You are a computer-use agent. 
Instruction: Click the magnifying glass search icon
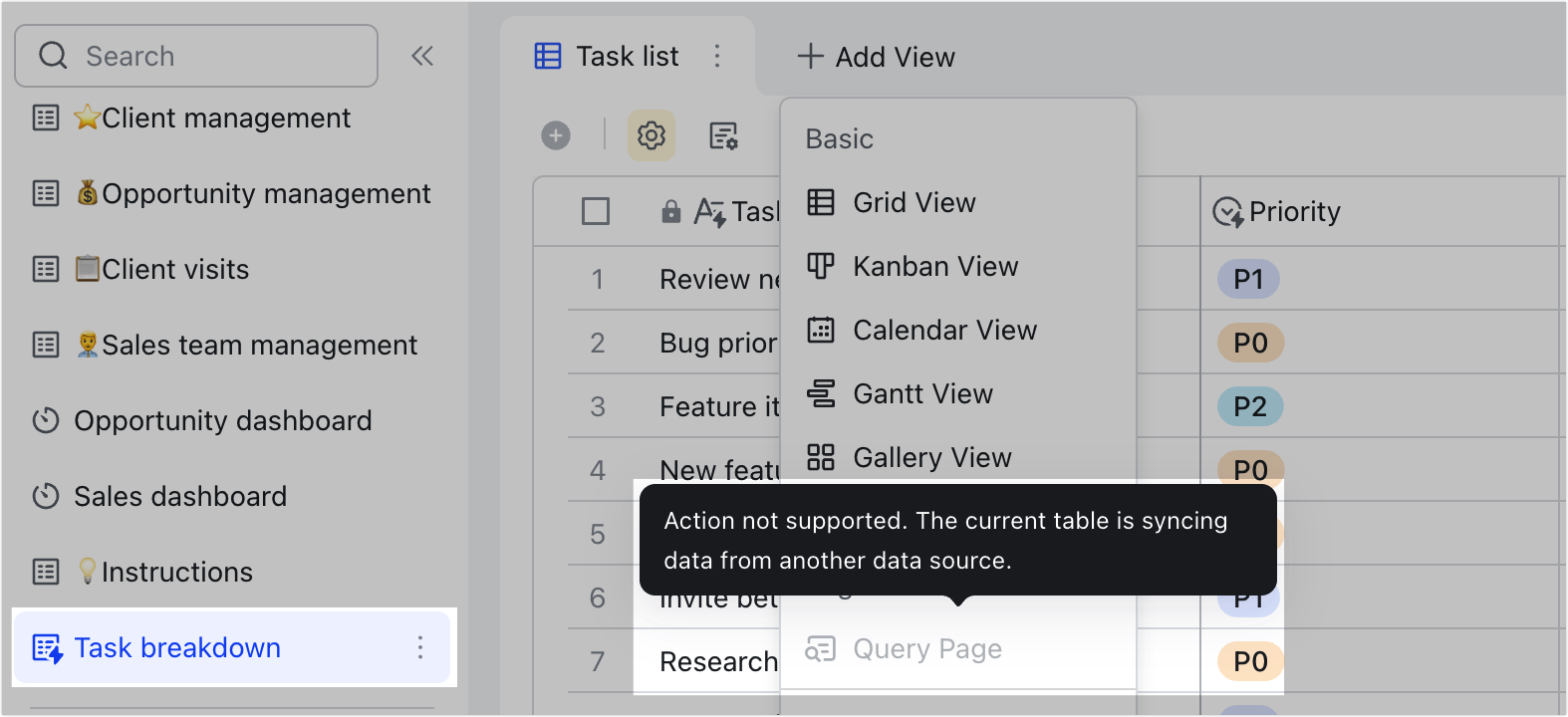[x=53, y=56]
